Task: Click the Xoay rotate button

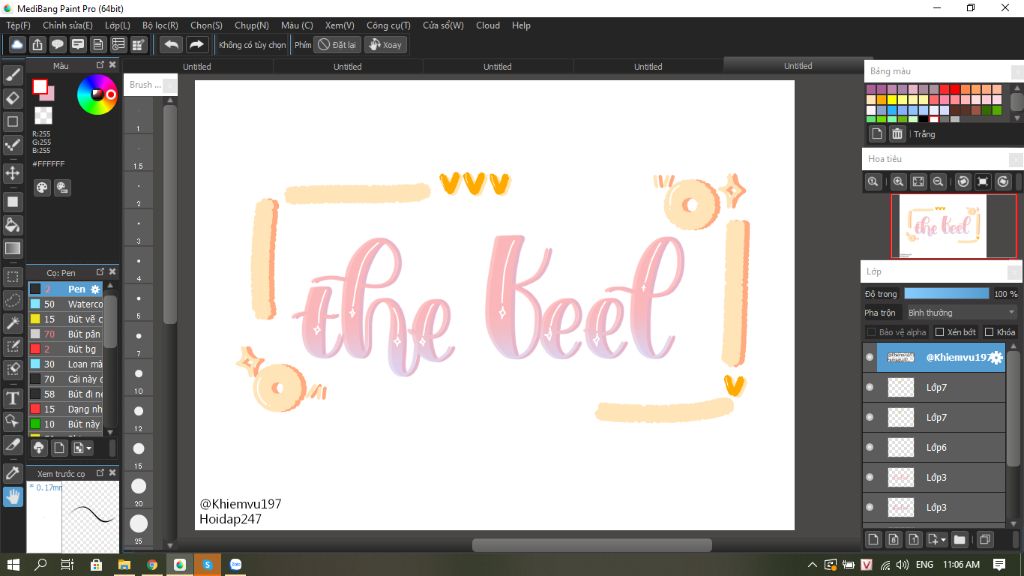Action: point(385,44)
